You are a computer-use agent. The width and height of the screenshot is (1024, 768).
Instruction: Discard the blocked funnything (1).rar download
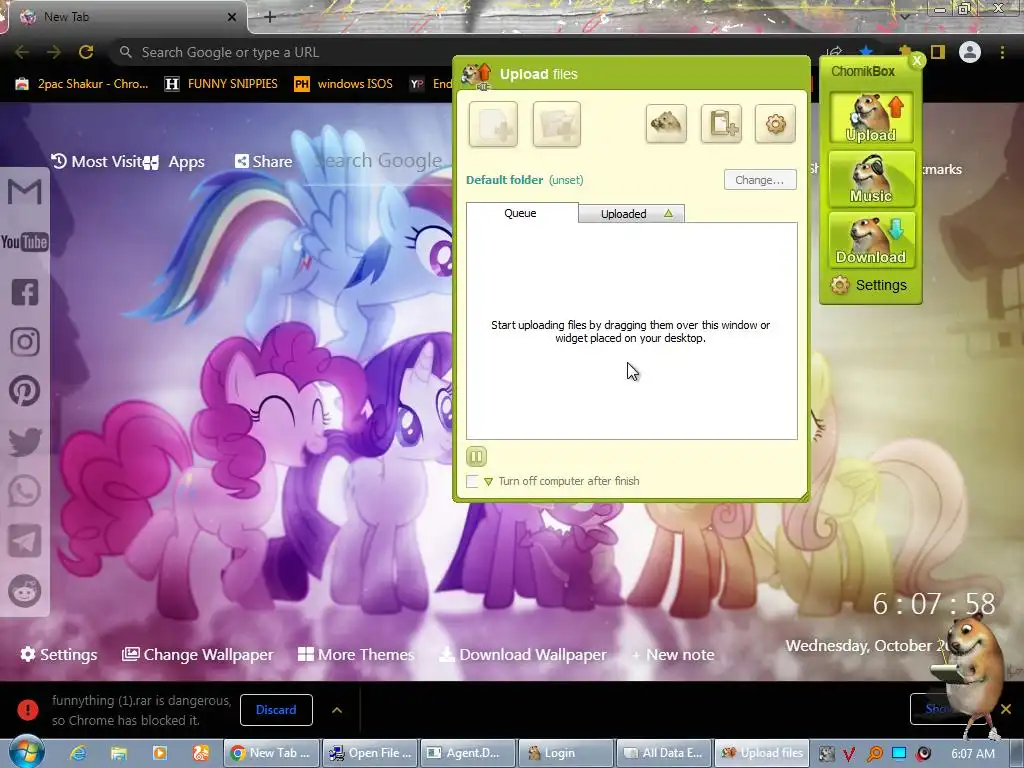coord(276,710)
